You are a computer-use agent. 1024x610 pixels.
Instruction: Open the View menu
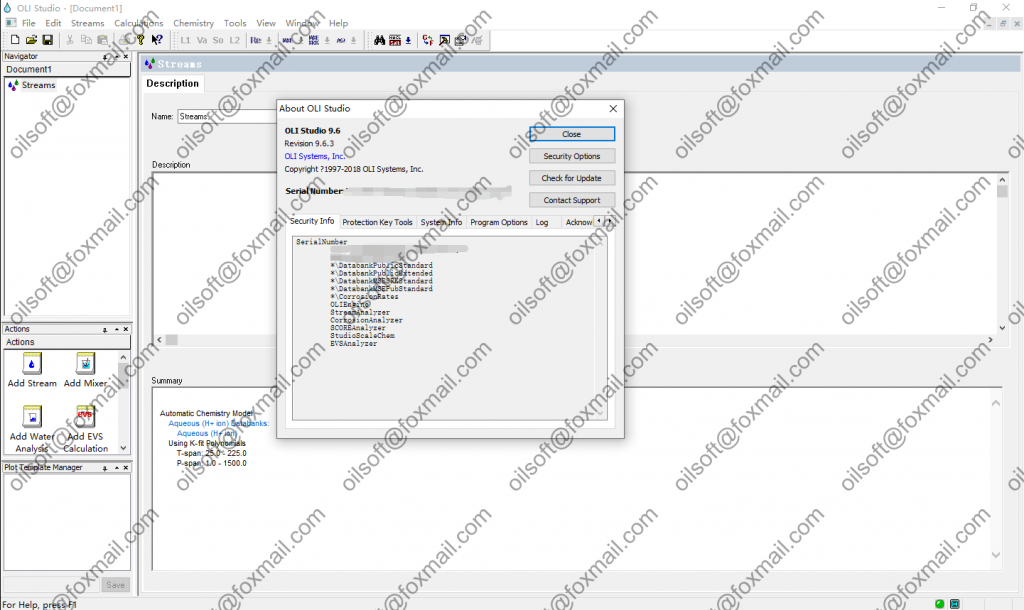[x=266, y=23]
